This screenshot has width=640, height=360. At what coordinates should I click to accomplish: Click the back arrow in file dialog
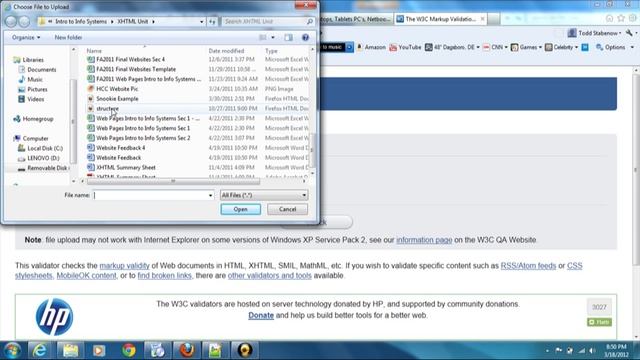pos(11,21)
